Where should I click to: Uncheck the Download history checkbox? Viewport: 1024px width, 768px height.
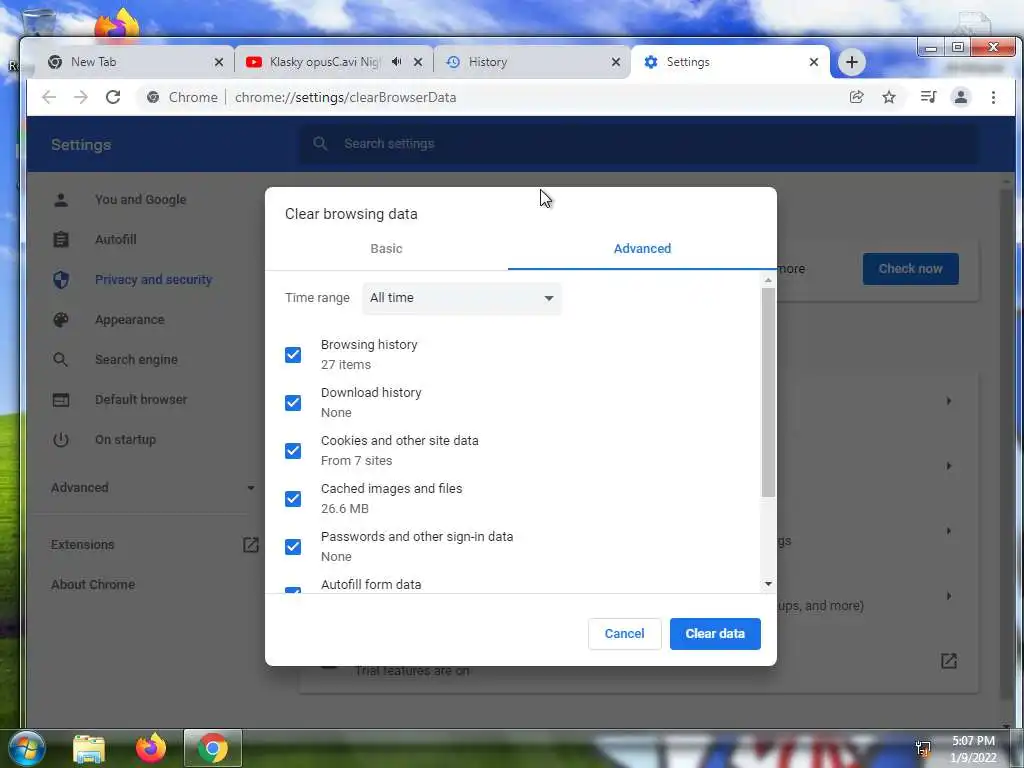point(293,403)
